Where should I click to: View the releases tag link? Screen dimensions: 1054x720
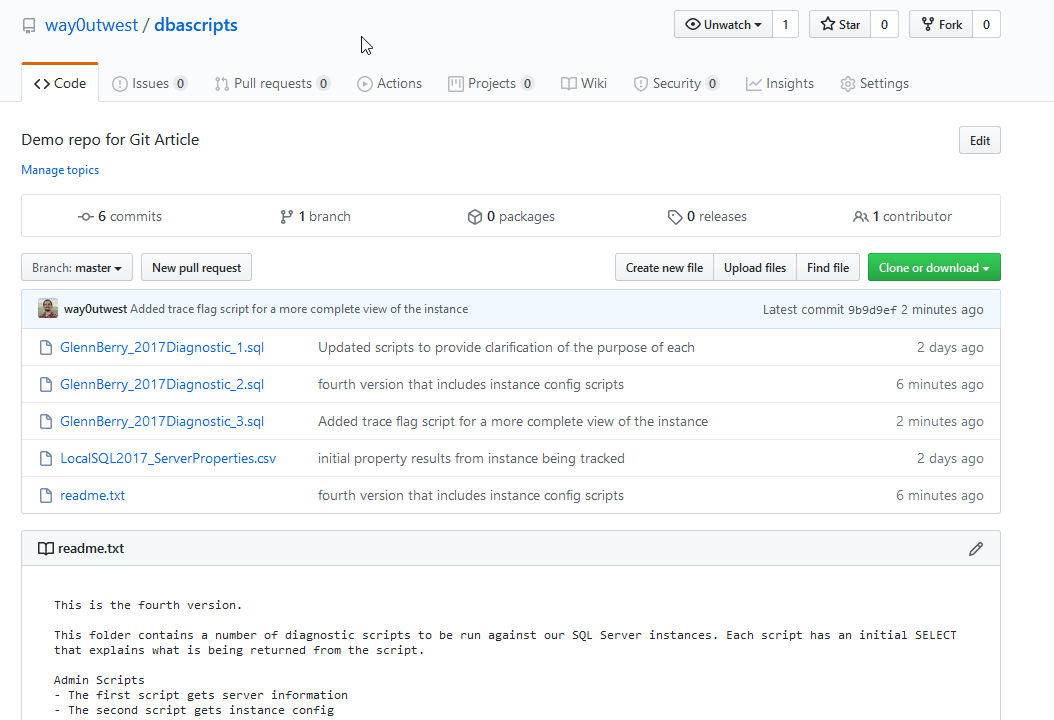click(x=707, y=216)
